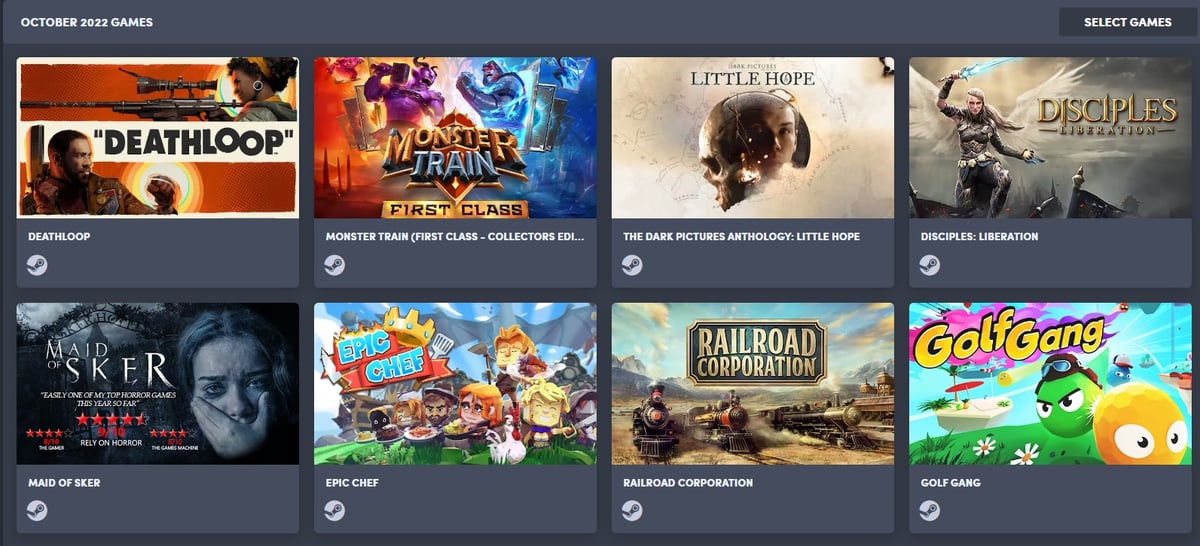The height and width of the screenshot is (546, 1200).
Task: Click the Steam icon under Monster Train
Action: [335, 265]
